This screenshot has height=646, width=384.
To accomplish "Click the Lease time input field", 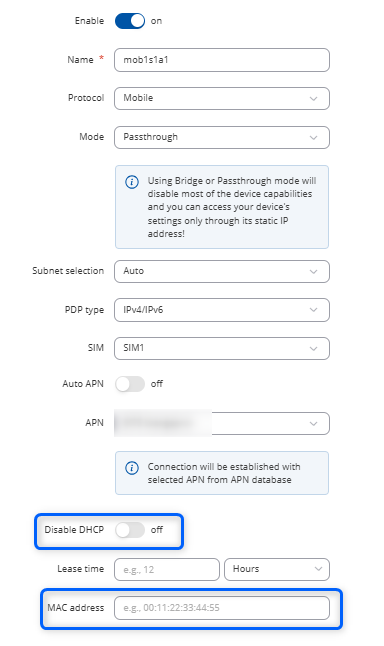I will pos(167,569).
